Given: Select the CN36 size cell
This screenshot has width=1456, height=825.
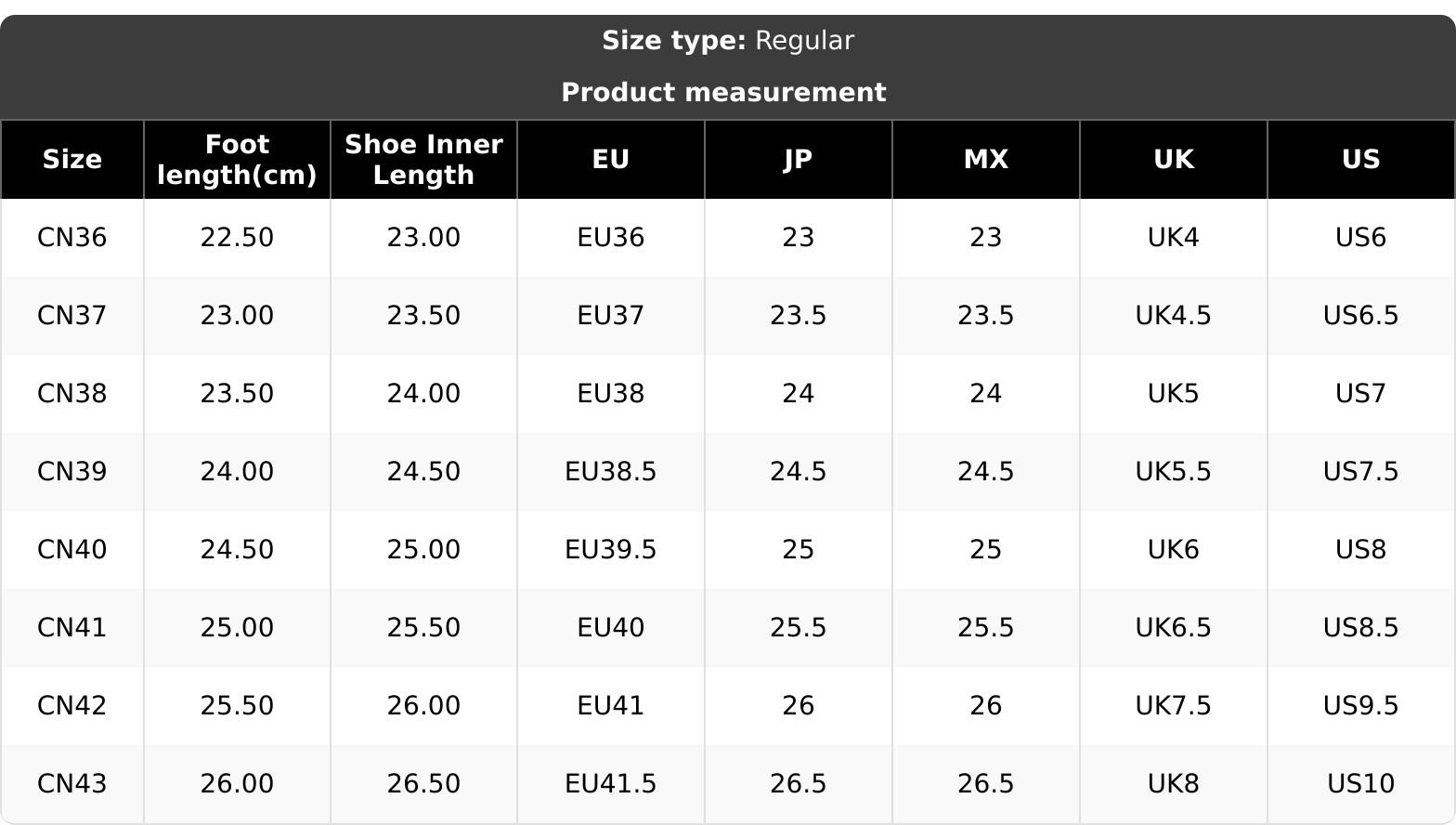Looking at the screenshot, I should 71,238.
